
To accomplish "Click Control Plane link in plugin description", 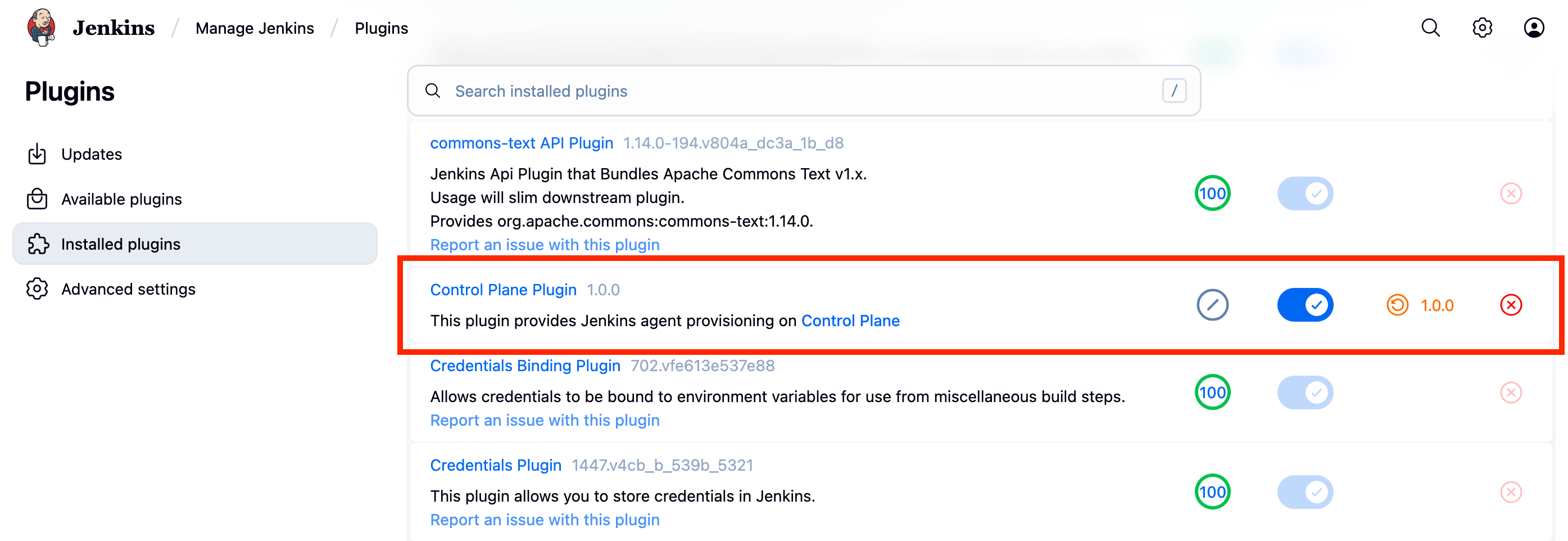I will coord(850,321).
